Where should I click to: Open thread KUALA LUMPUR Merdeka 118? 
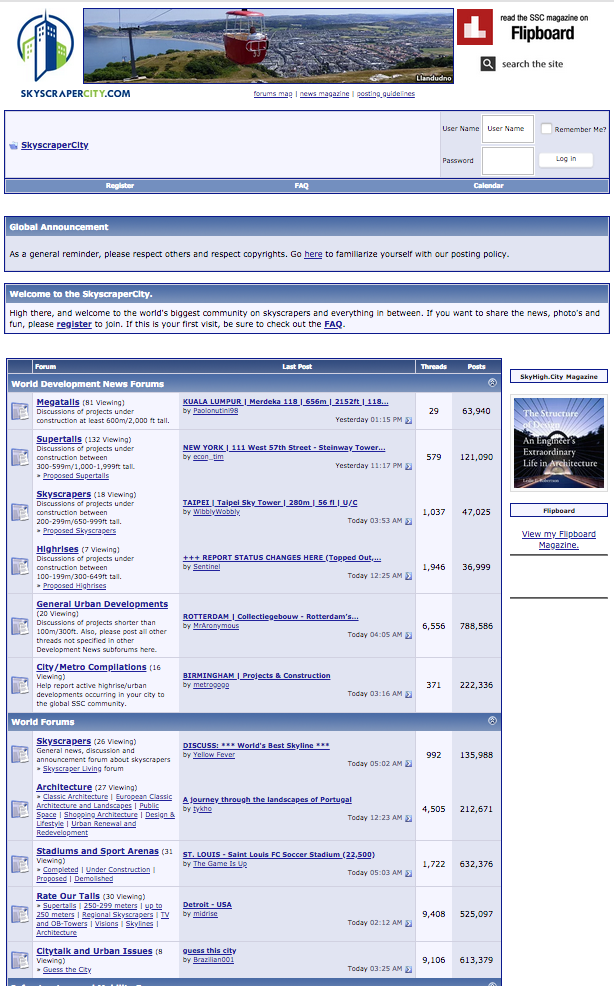point(286,402)
